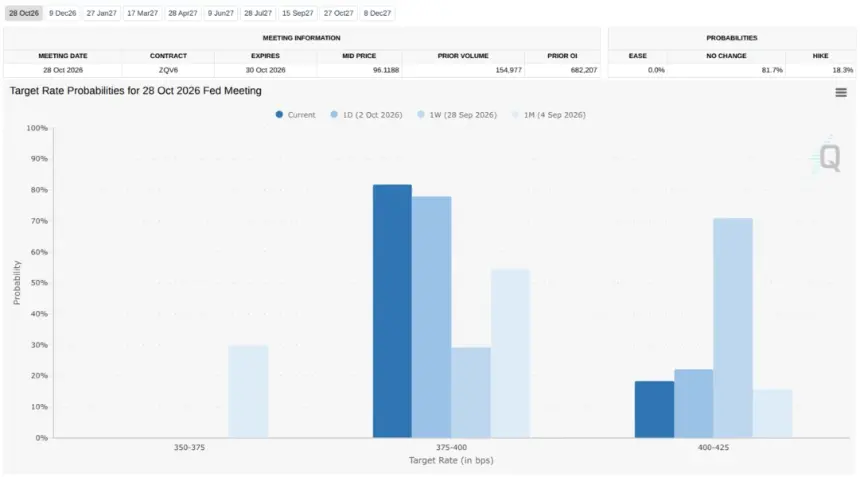Click the 1M bar for 375-400
The width and height of the screenshot is (860, 477).
tap(511, 354)
